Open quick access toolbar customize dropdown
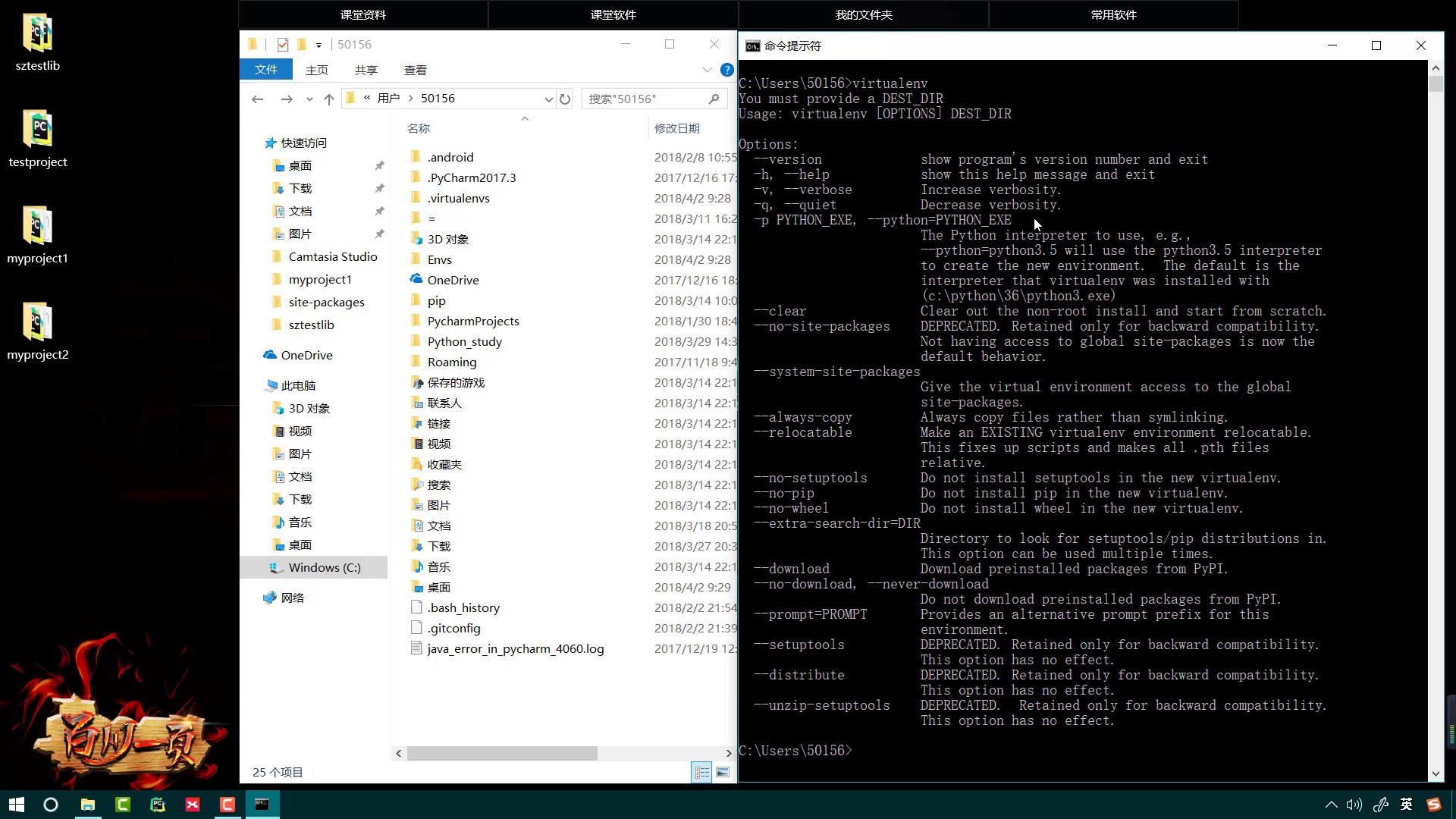The image size is (1456, 819). [318, 45]
